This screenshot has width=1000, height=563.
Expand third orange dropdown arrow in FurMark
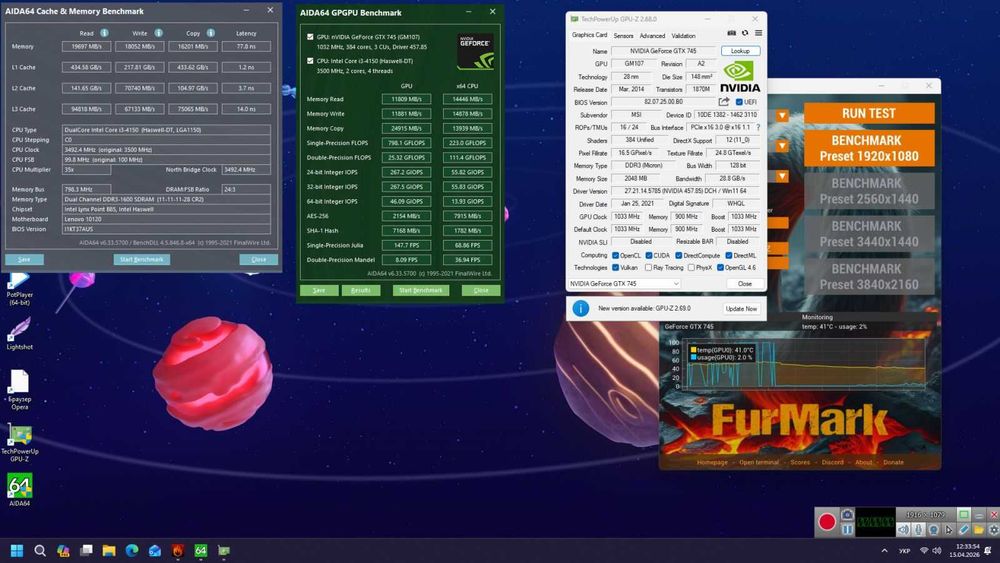782,176
